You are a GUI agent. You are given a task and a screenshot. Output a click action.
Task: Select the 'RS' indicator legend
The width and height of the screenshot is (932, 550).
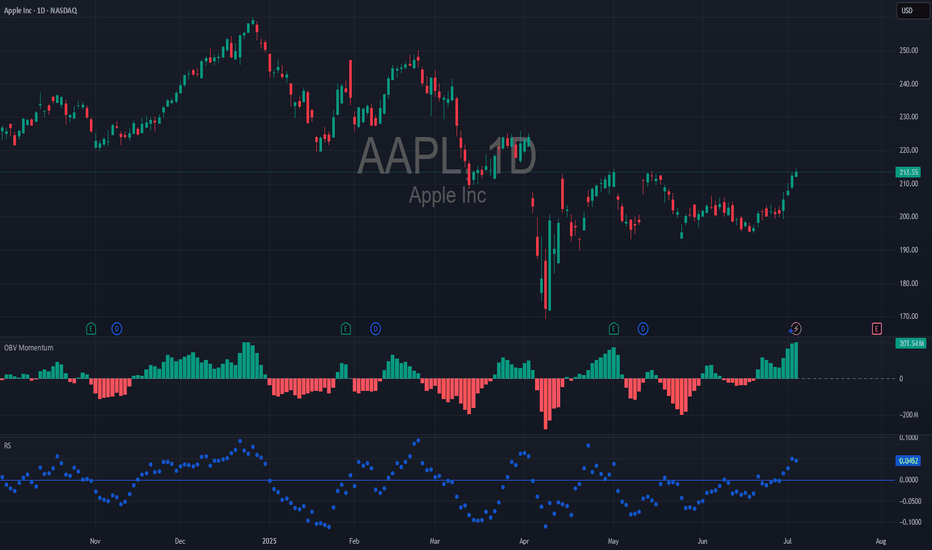[x=7, y=445]
